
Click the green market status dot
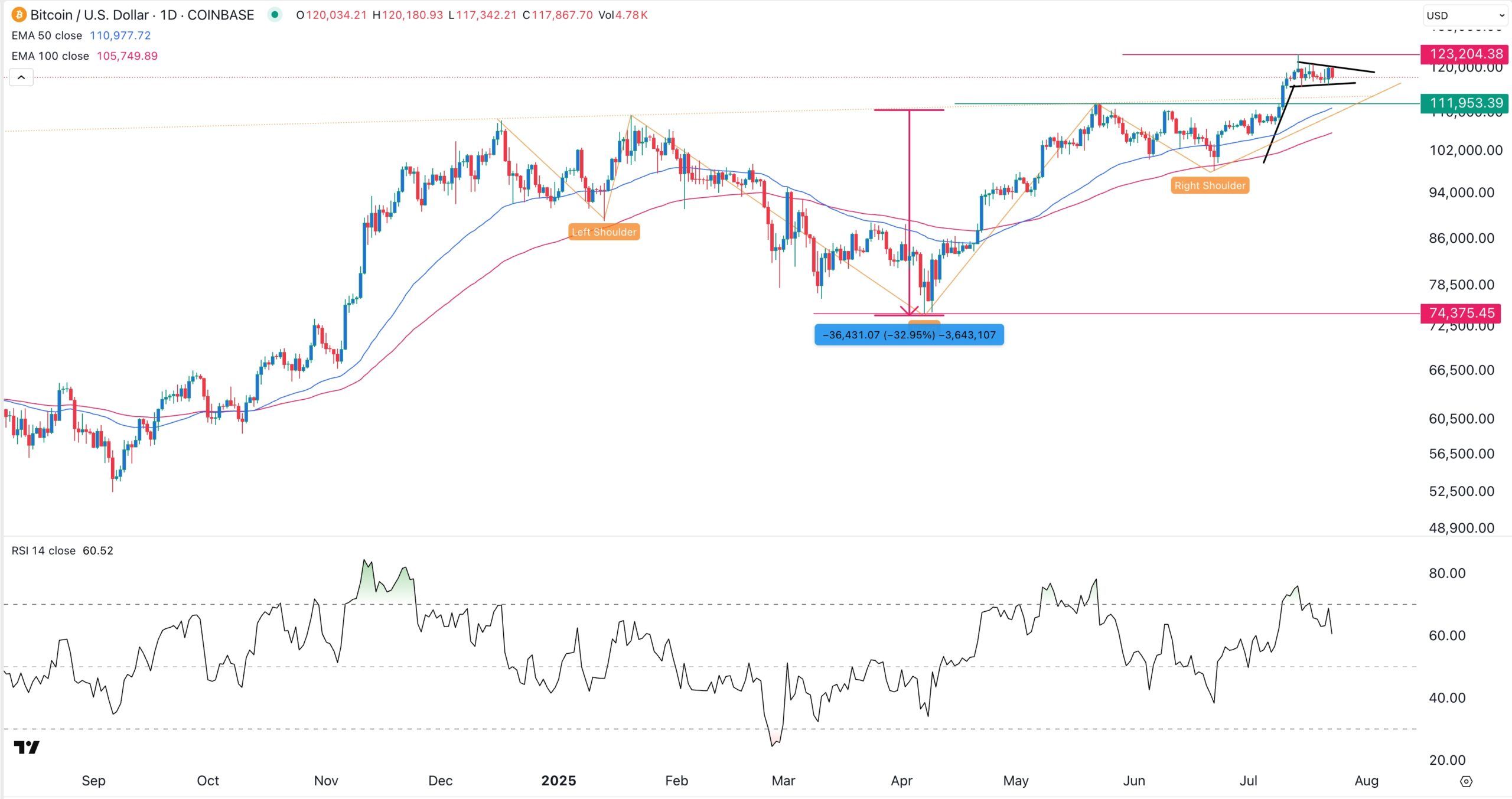[275, 15]
